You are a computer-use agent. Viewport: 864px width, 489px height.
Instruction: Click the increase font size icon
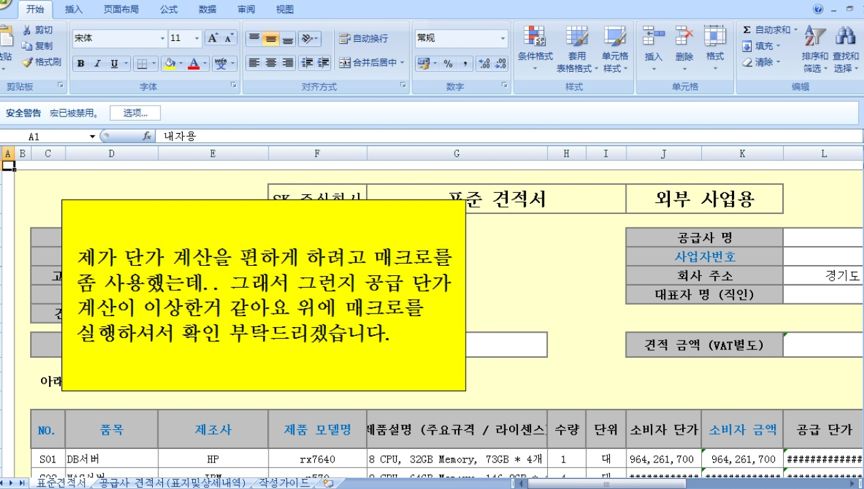click(213, 38)
